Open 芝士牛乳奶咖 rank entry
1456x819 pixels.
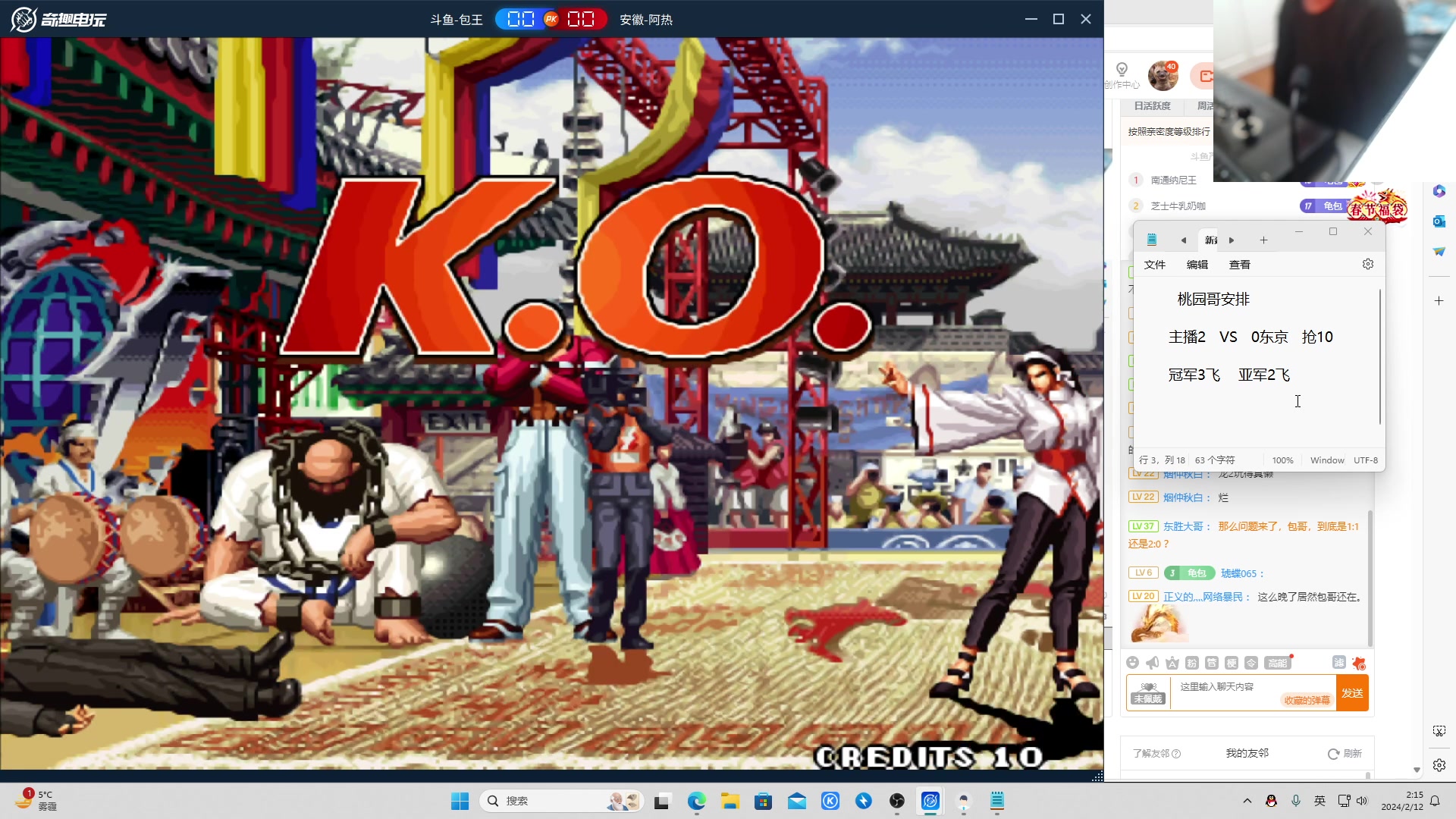tap(1178, 206)
